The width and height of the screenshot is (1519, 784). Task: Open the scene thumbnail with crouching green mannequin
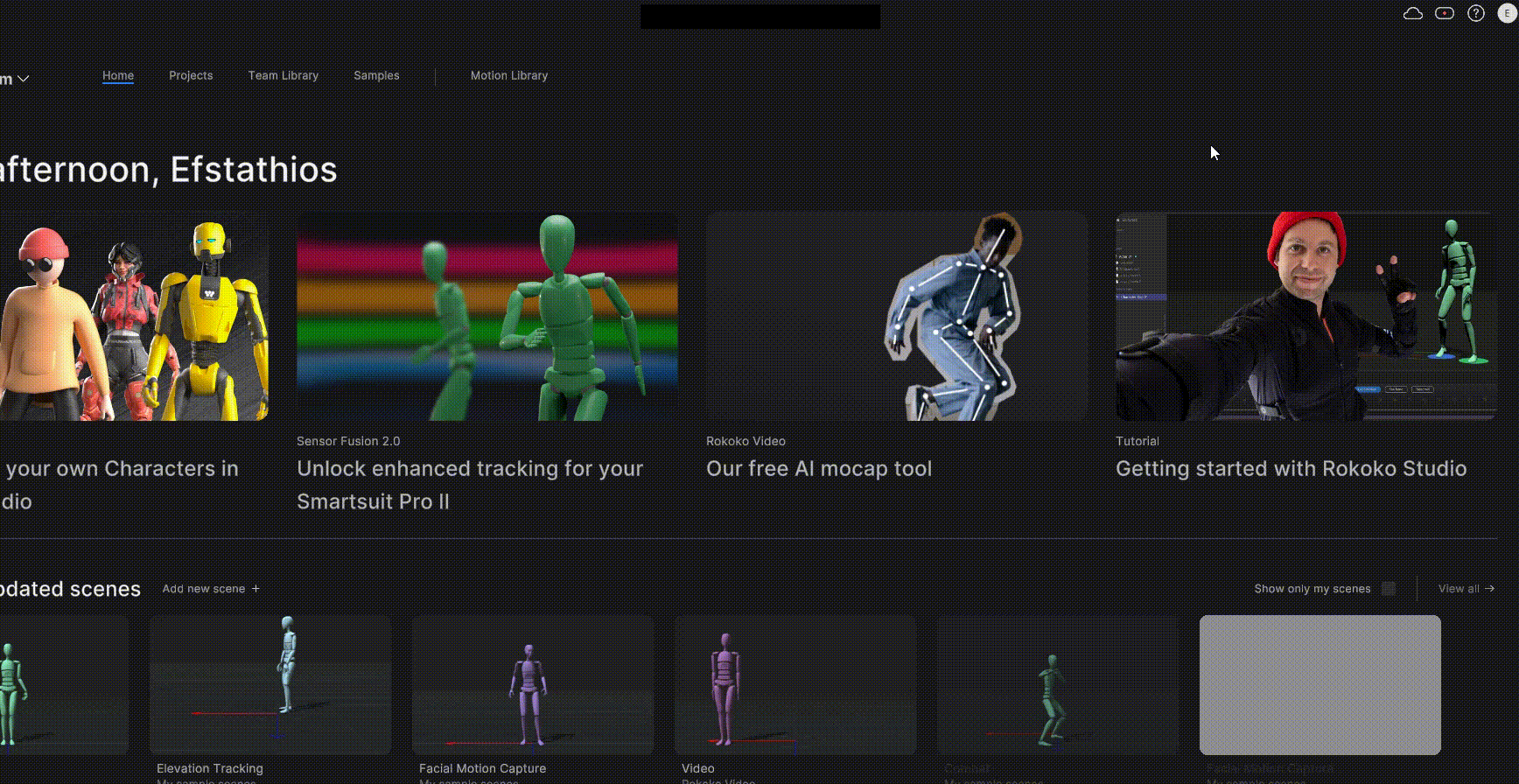[1058, 685]
